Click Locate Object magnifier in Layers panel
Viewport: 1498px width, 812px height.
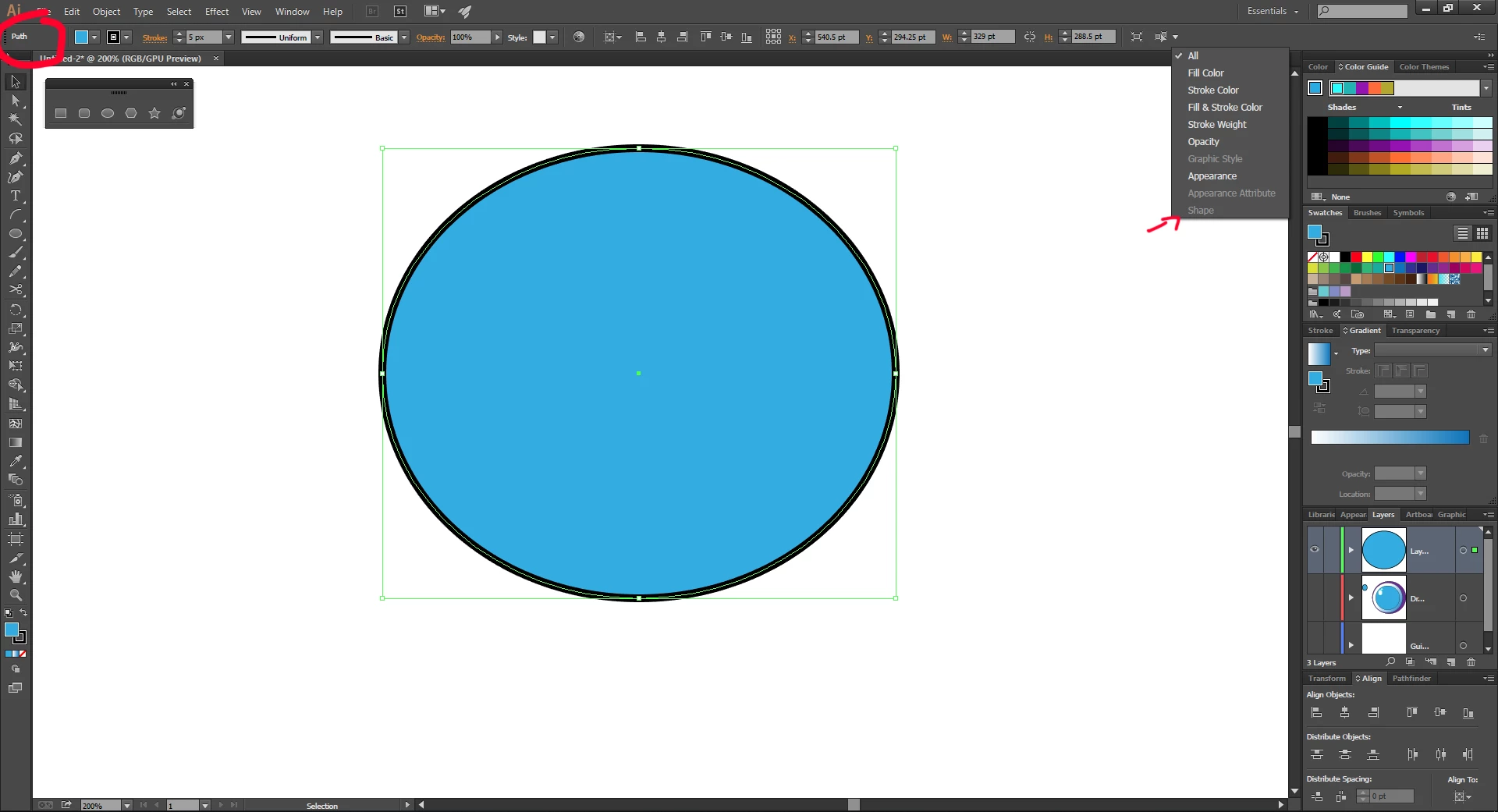(x=1390, y=662)
